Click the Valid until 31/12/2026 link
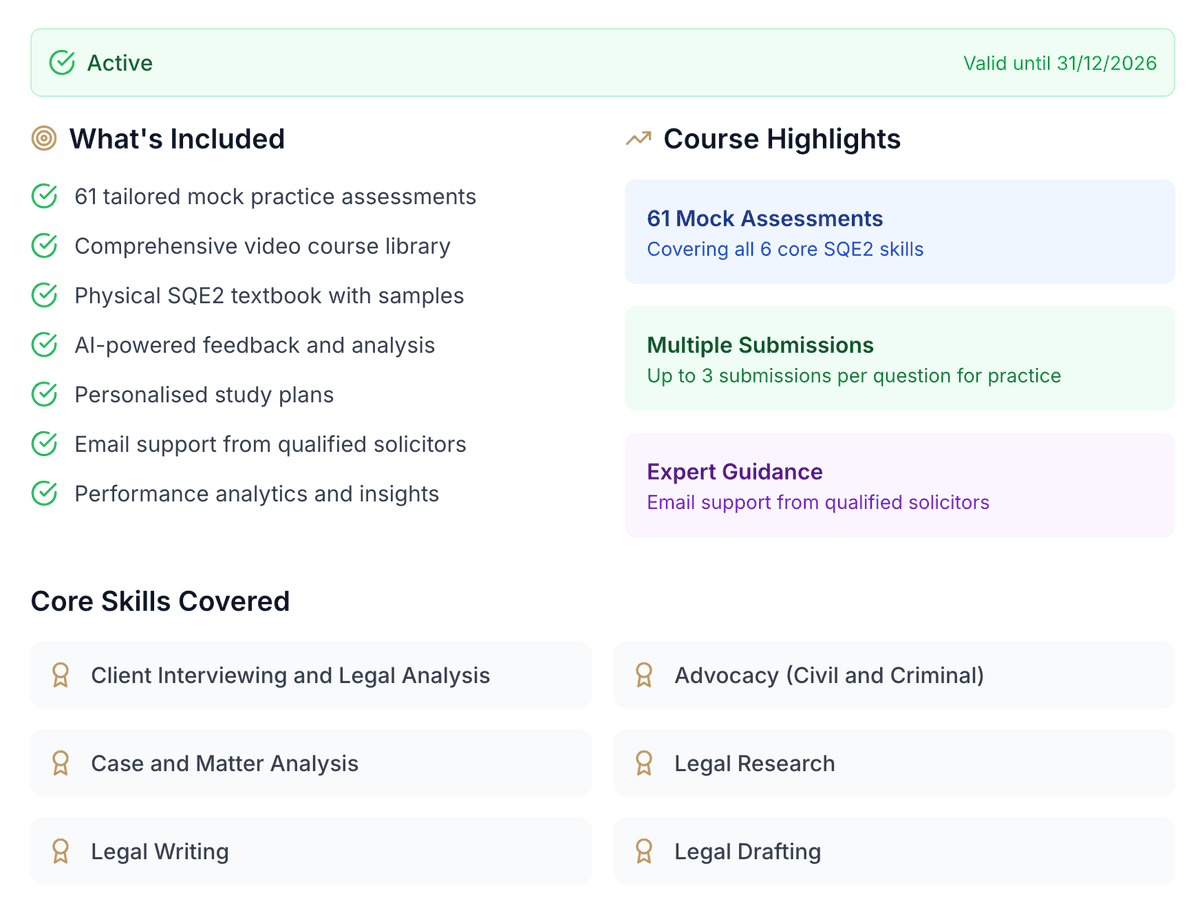 pos(1059,62)
